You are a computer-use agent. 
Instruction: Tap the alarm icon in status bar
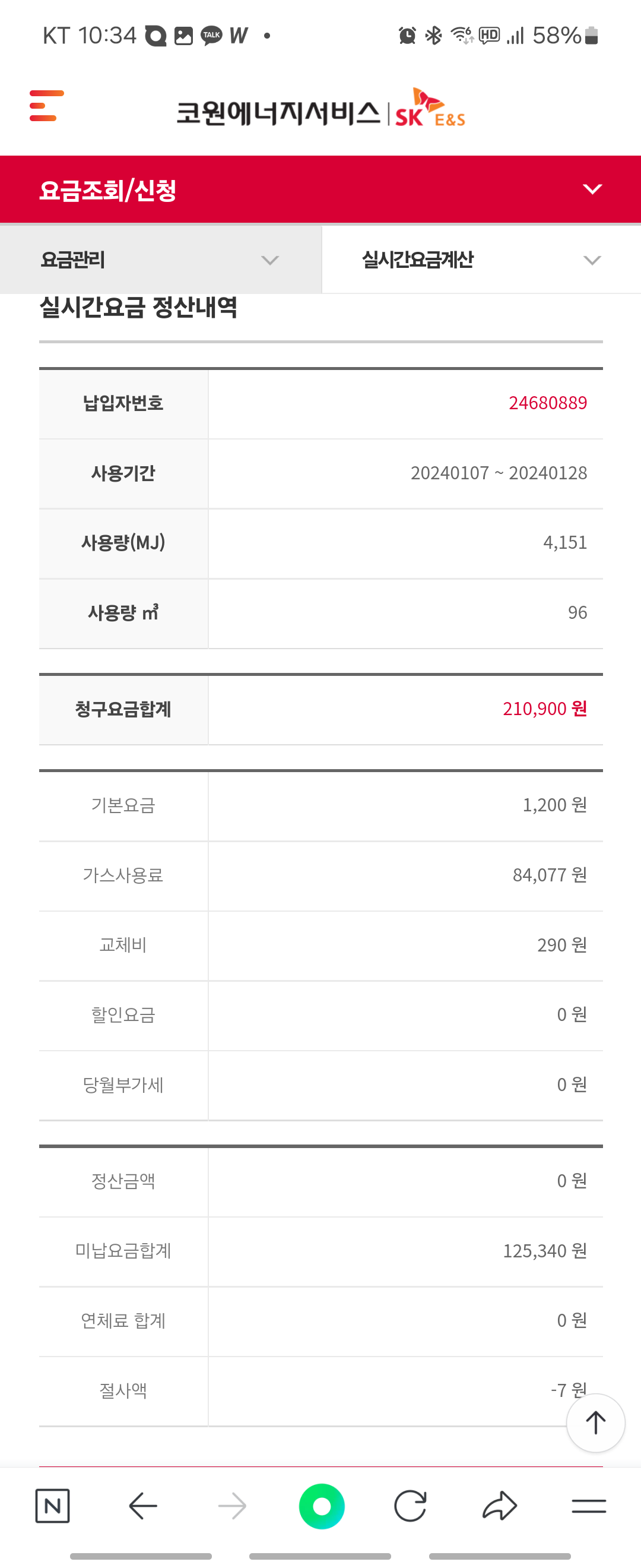tap(407, 35)
